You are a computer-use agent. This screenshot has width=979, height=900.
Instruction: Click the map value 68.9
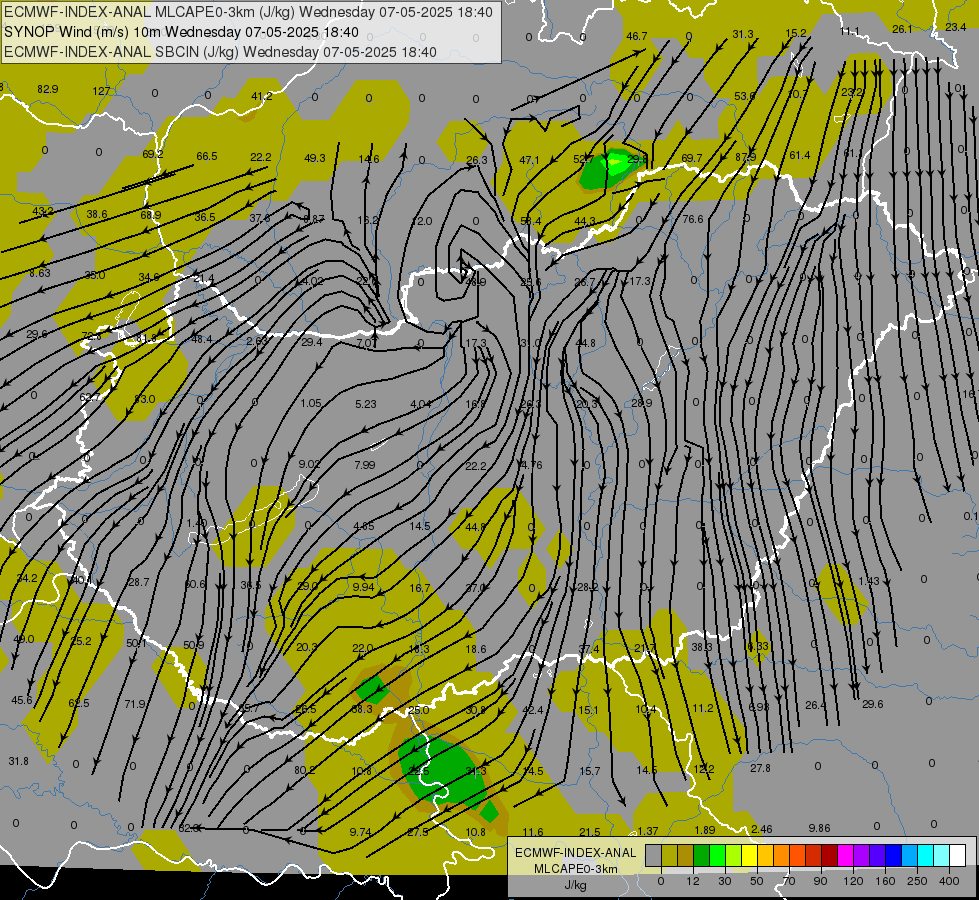tap(150, 215)
